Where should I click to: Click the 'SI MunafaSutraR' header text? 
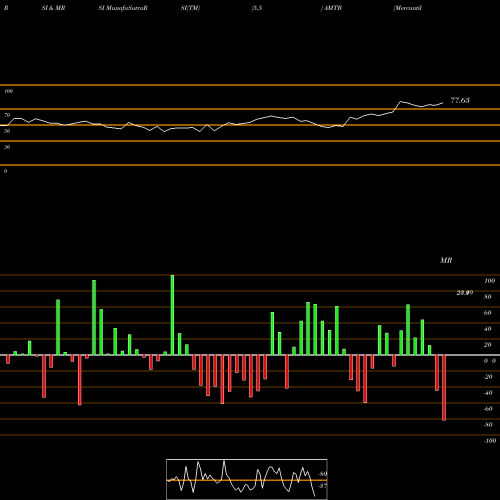pyautogui.click(x=123, y=8)
